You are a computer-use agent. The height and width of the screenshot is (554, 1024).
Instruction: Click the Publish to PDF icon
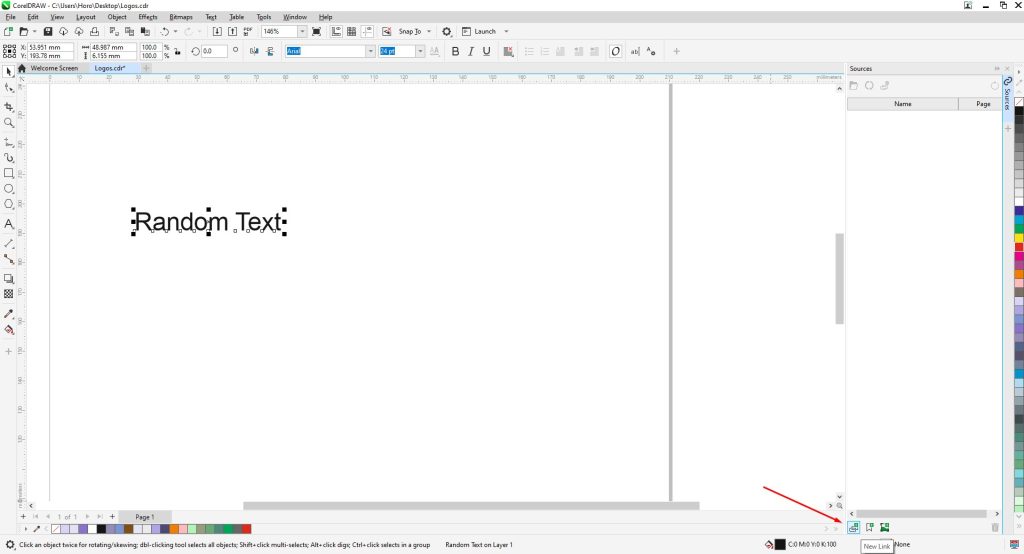(x=248, y=31)
